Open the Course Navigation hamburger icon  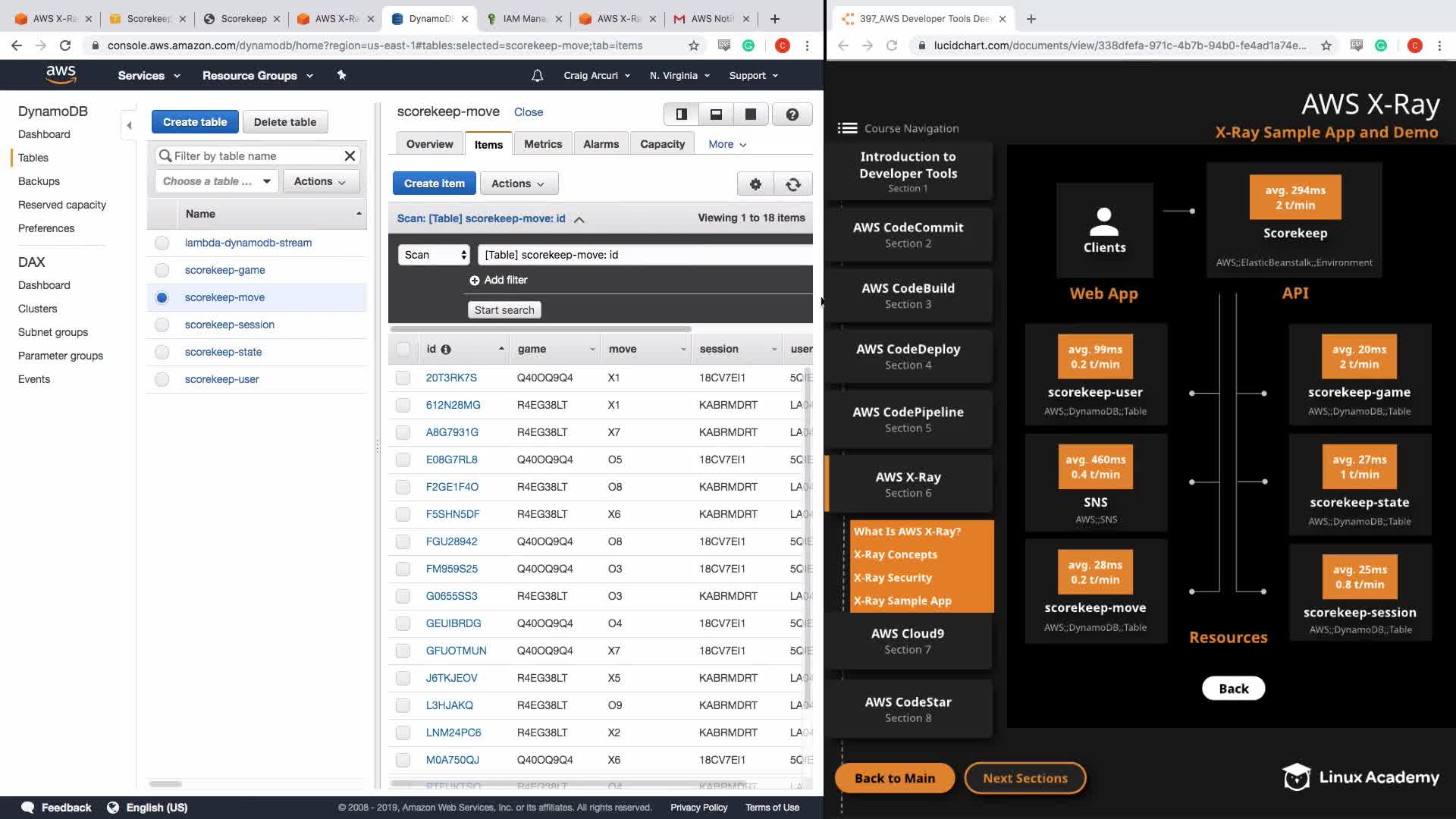(847, 128)
